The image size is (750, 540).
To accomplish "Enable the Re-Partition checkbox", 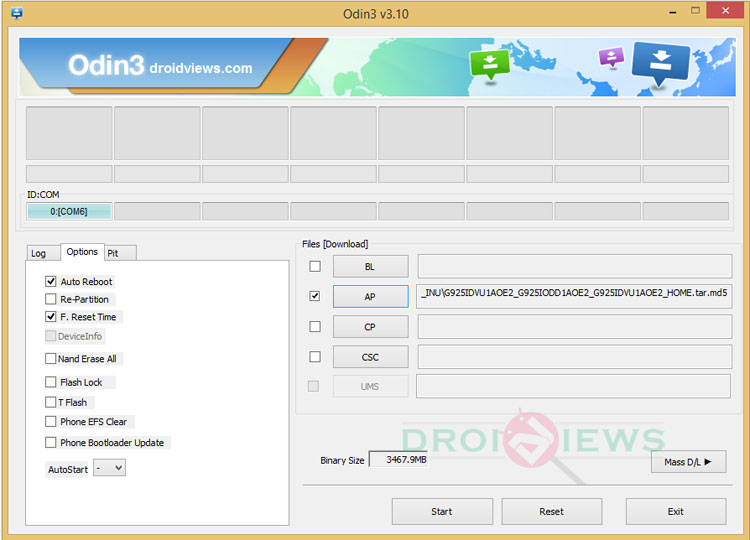I will coord(51,299).
